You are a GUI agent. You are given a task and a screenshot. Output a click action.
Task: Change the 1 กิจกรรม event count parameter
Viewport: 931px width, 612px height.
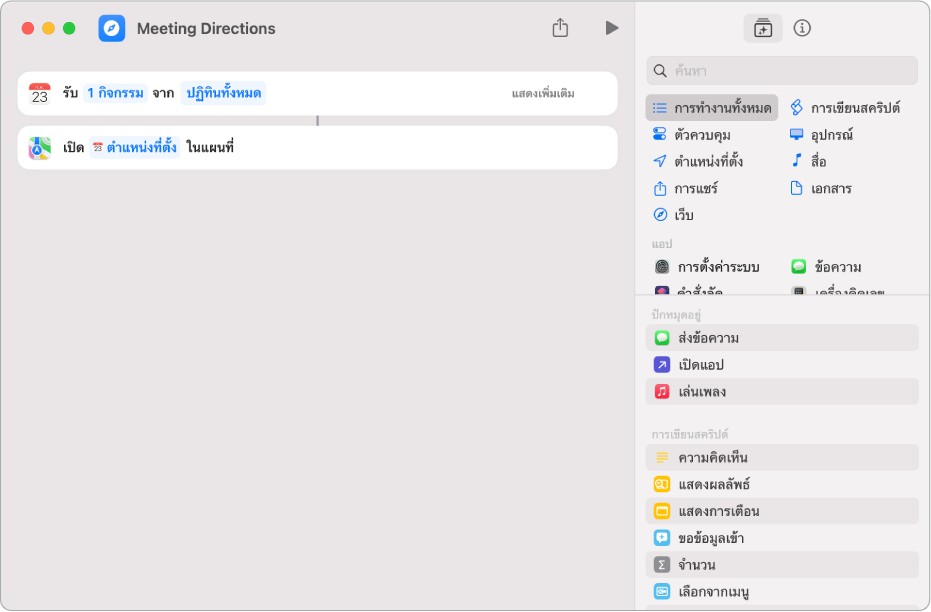[x=115, y=93]
